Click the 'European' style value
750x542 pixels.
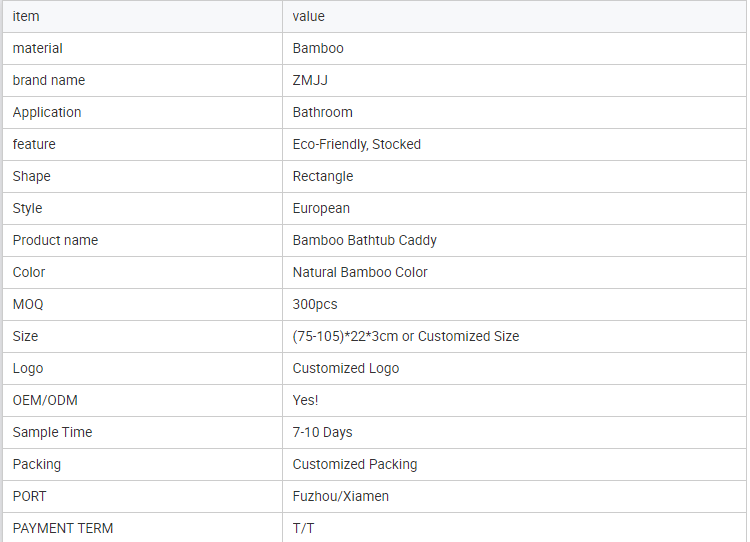pyautogui.click(x=321, y=208)
